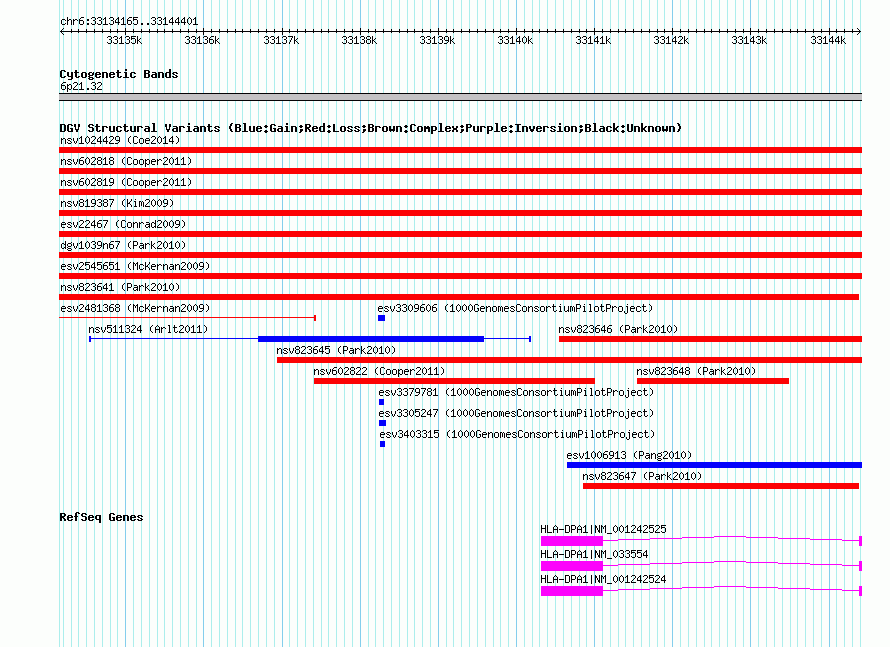Select the esv1006913 (Pang2010) label
890x647 pixels.
coord(629,455)
